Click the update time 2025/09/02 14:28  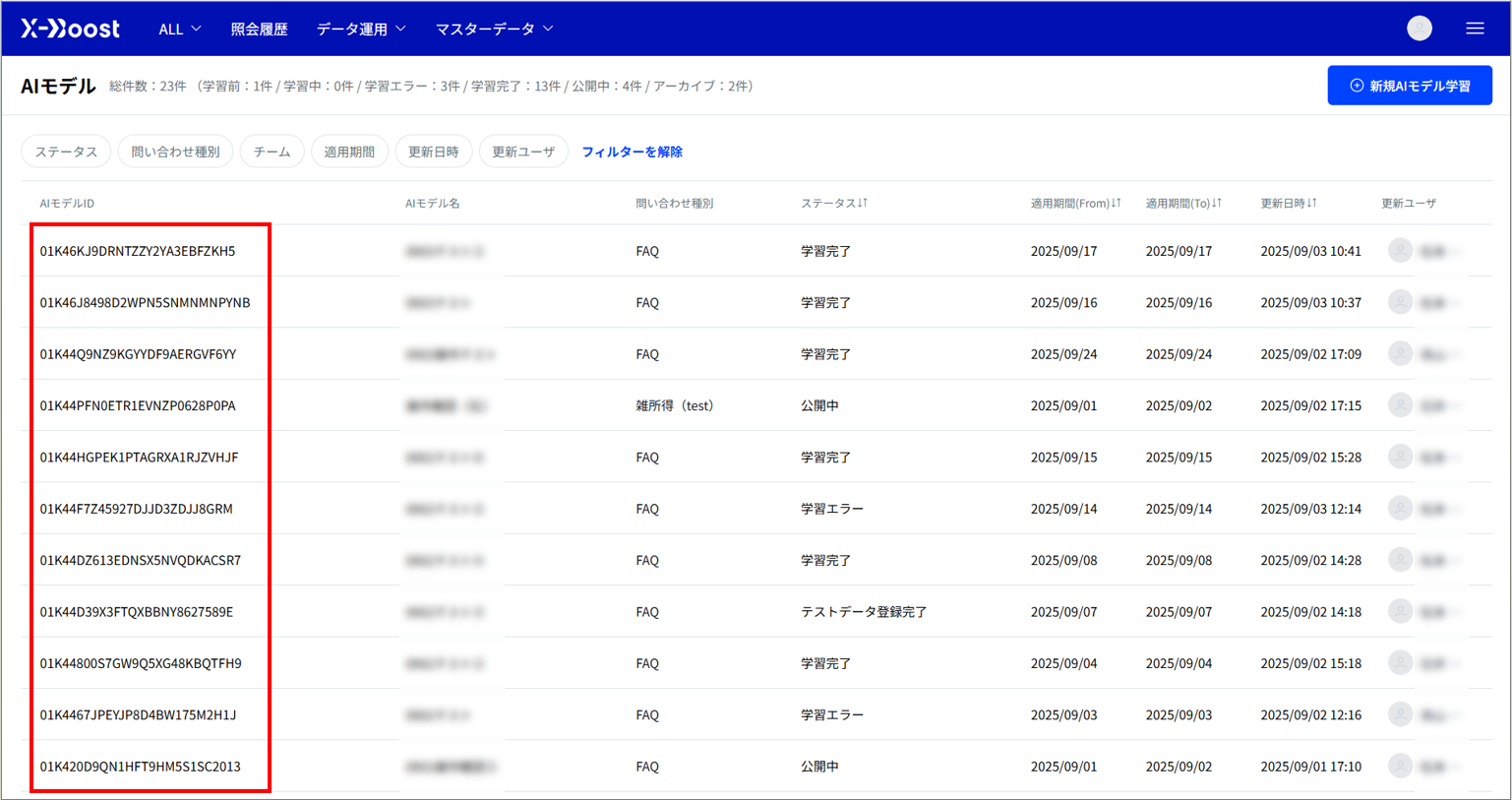[1311, 560]
